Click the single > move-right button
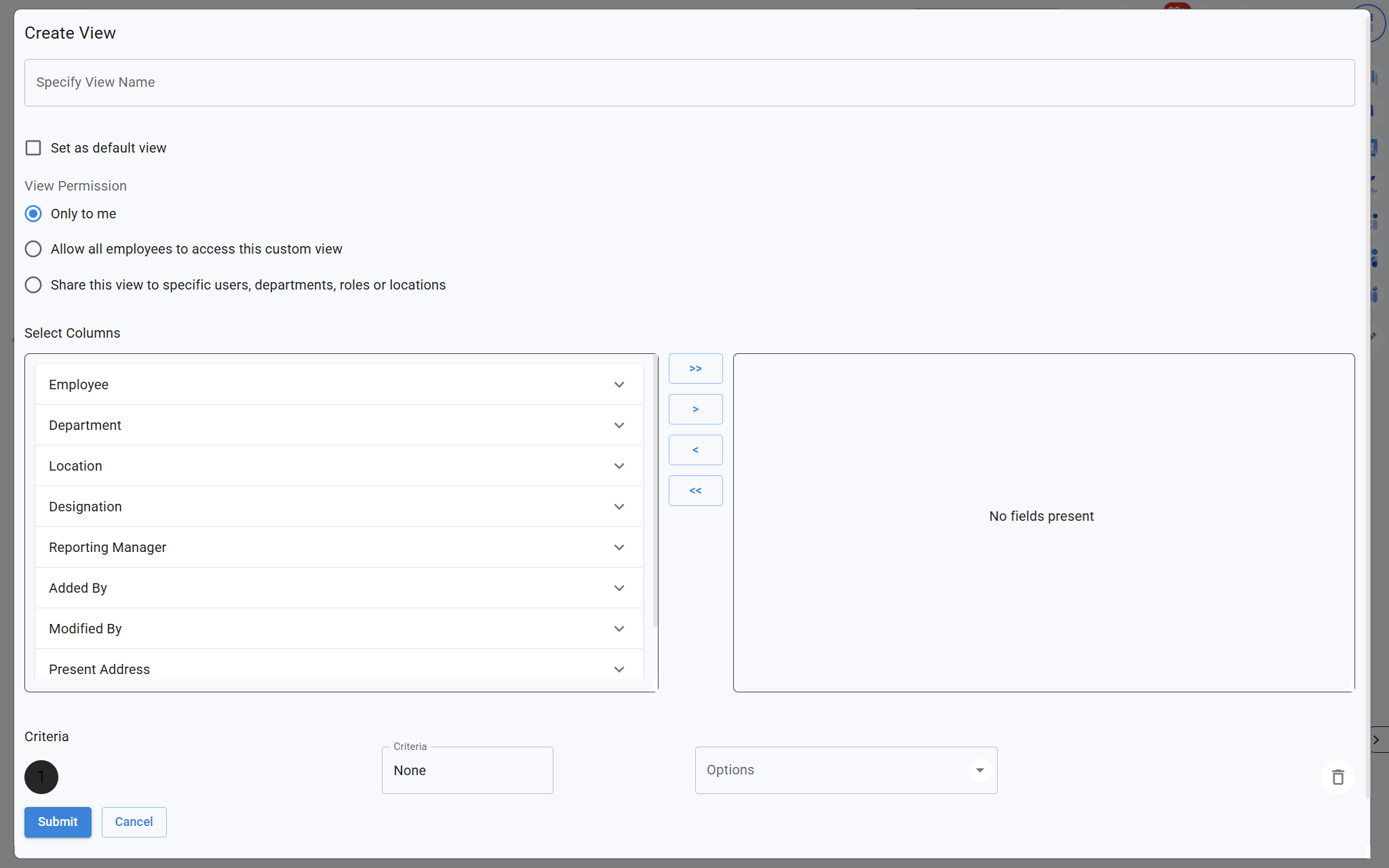The width and height of the screenshot is (1389, 868). pyautogui.click(x=695, y=410)
